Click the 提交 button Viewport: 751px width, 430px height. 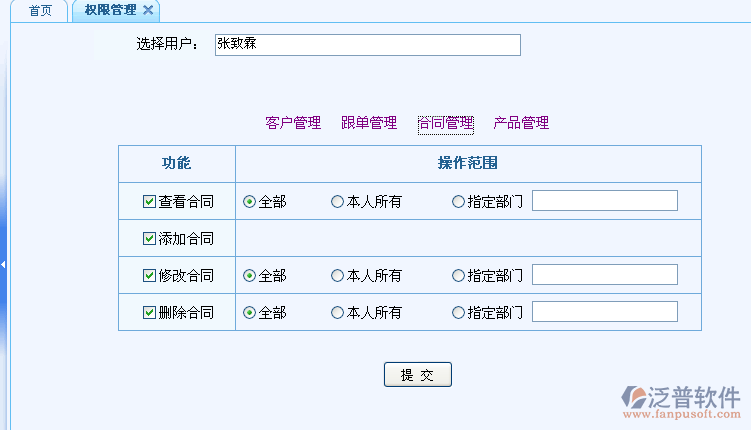click(x=418, y=375)
